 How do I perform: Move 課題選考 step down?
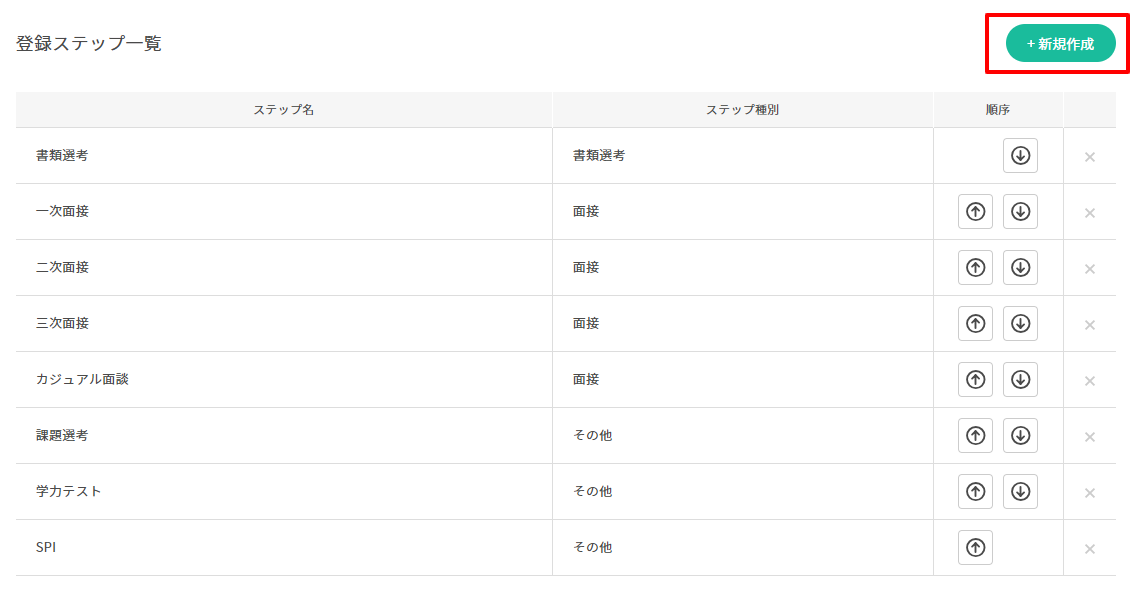tap(1020, 436)
